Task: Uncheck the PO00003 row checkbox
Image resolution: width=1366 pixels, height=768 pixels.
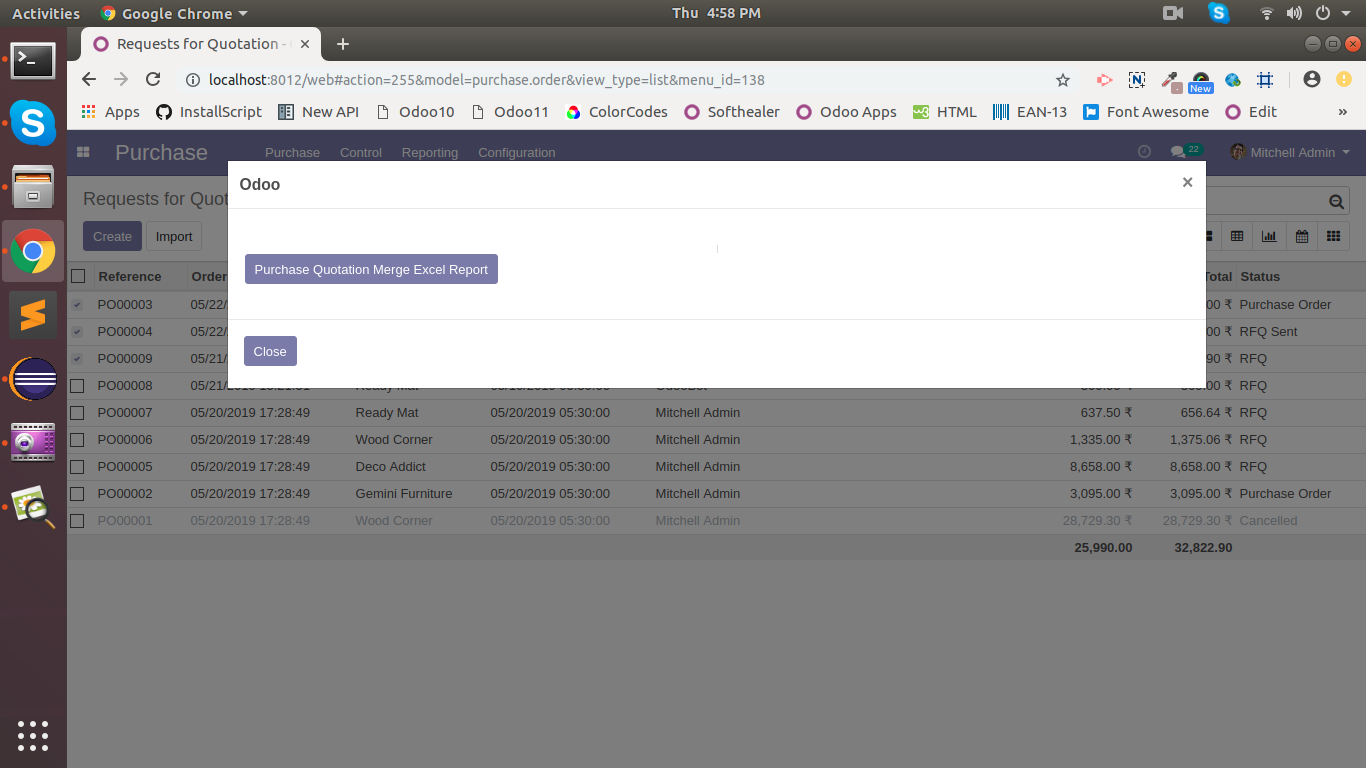Action: click(78, 305)
